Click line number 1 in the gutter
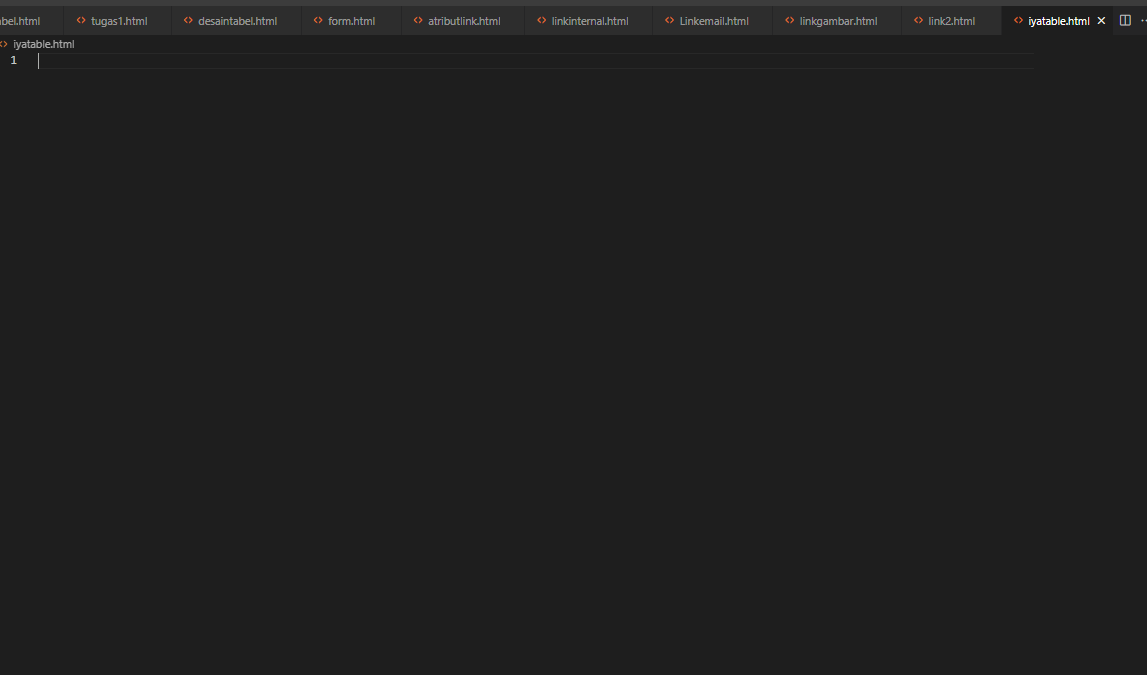Image resolution: width=1147 pixels, height=675 pixels. pyautogui.click(x=13, y=60)
